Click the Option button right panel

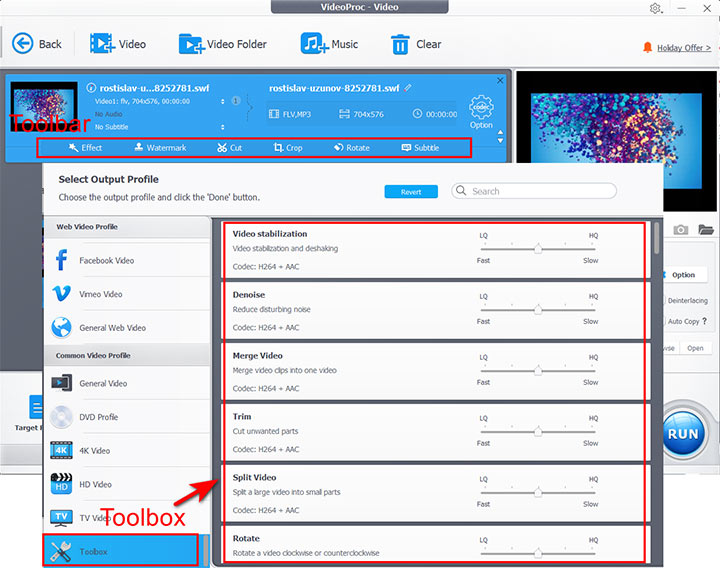[683, 275]
